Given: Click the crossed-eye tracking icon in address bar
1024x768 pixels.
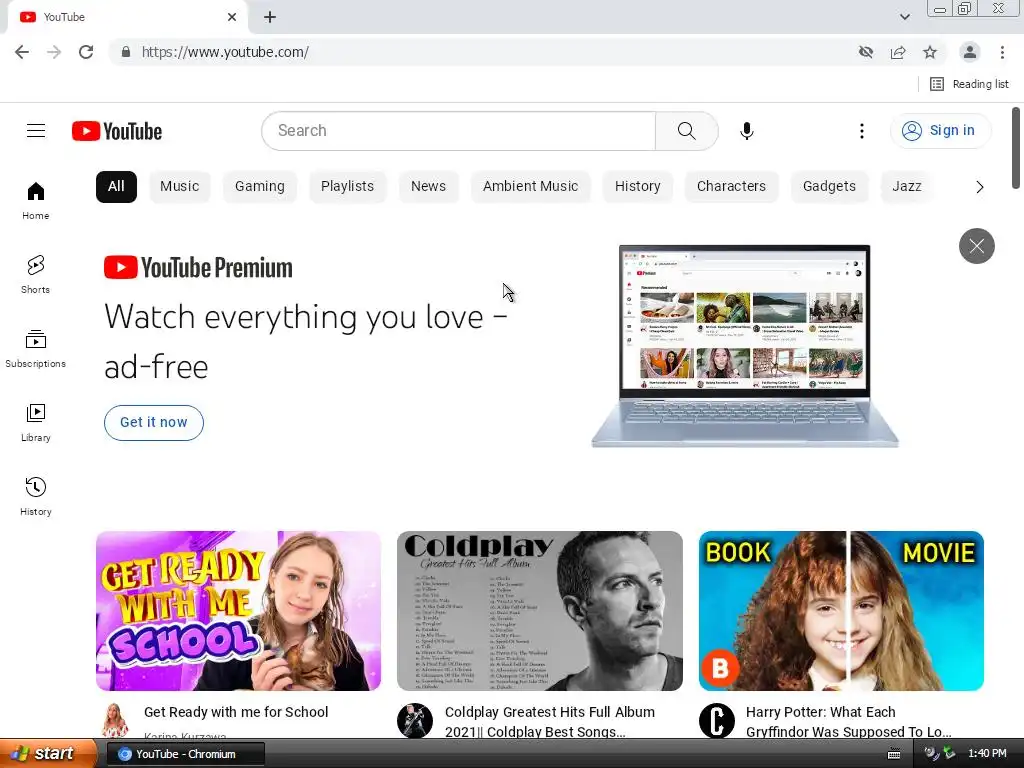Looking at the screenshot, I should click(x=866, y=52).
